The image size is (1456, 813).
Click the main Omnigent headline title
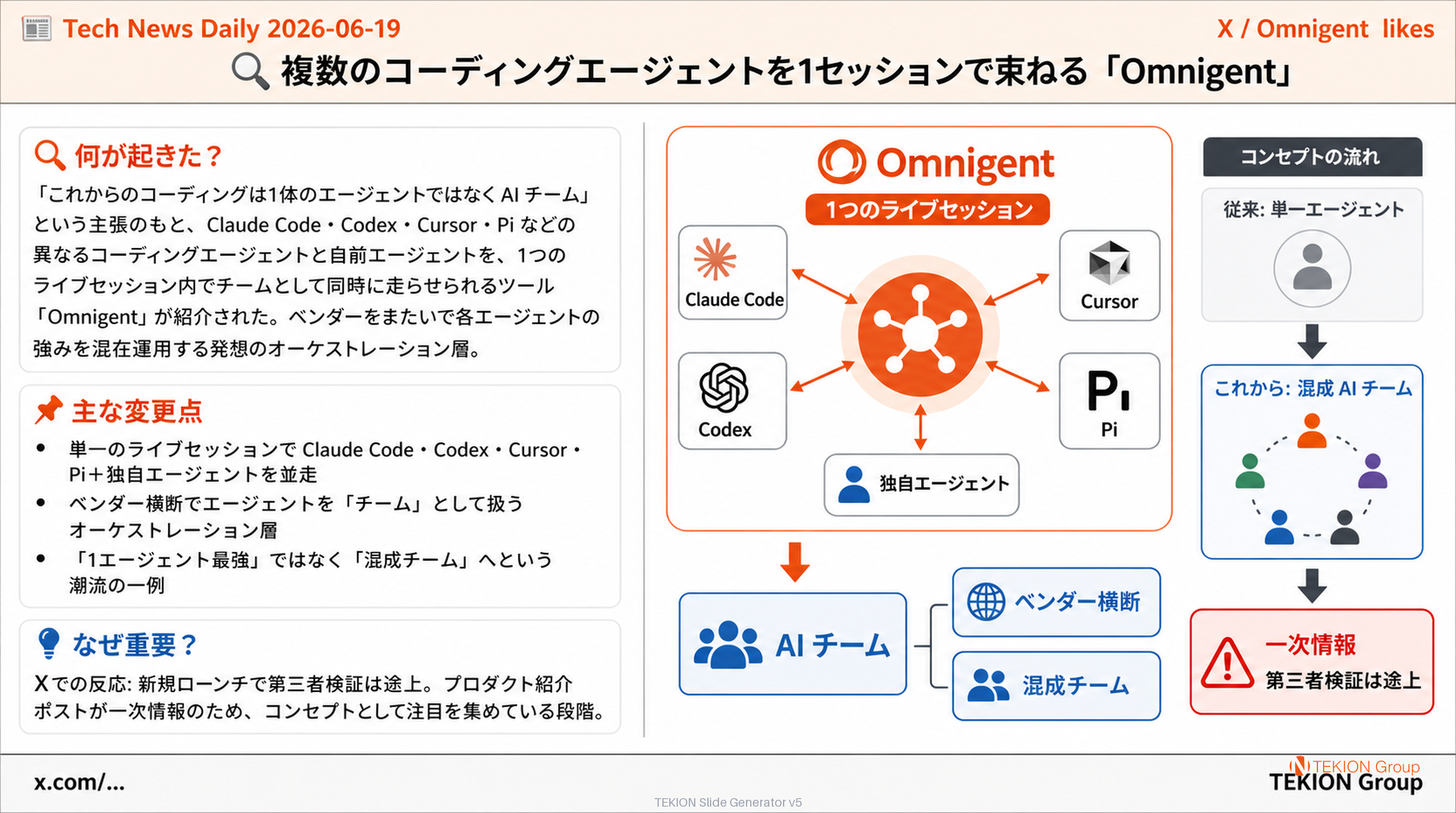click(788, 72)
